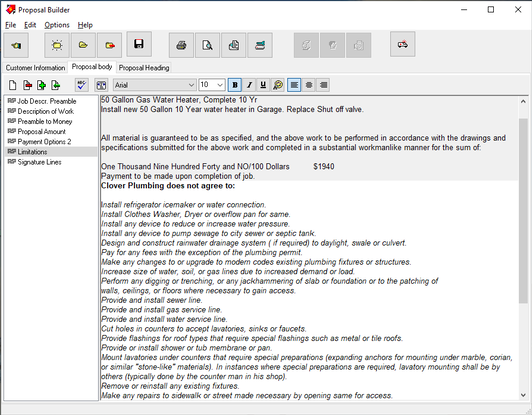This screenshot has height=415, width=532.
Task: Open the Arial font dropdown
Action: tap(191, 85)
